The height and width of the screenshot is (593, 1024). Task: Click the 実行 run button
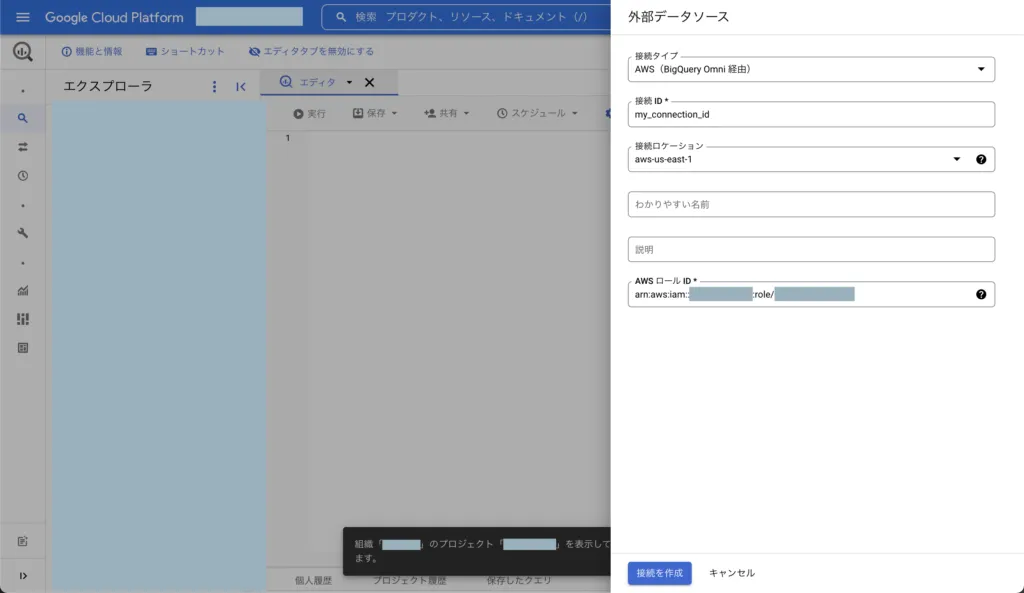310,114
